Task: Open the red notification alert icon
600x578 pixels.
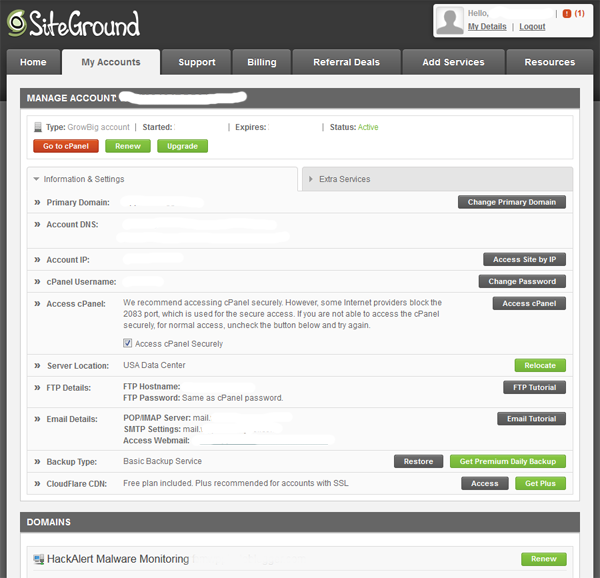Action: point(567,14)
